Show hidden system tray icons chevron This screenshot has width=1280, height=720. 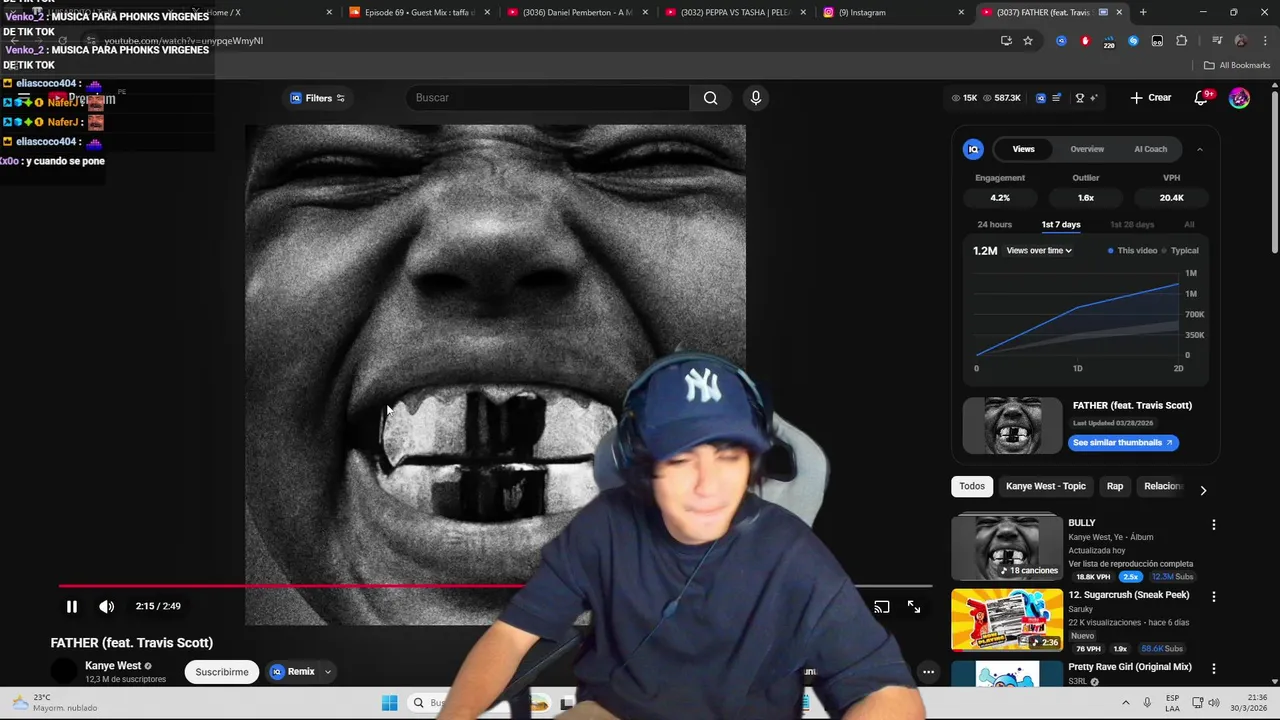click(x=1125, y=703)
